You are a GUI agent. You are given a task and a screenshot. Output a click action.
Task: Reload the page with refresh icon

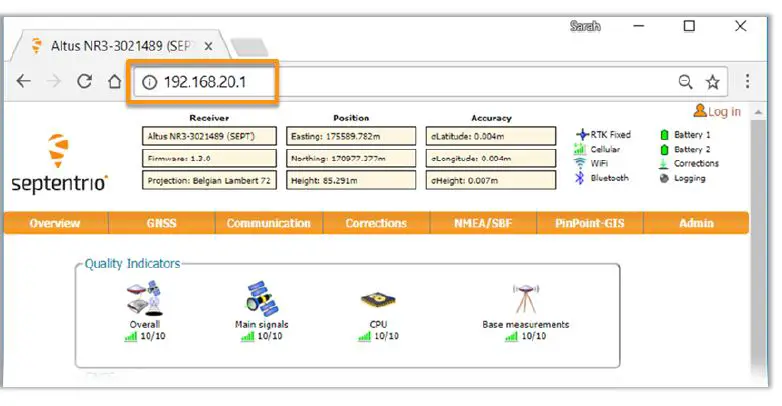tap(84, 81)
